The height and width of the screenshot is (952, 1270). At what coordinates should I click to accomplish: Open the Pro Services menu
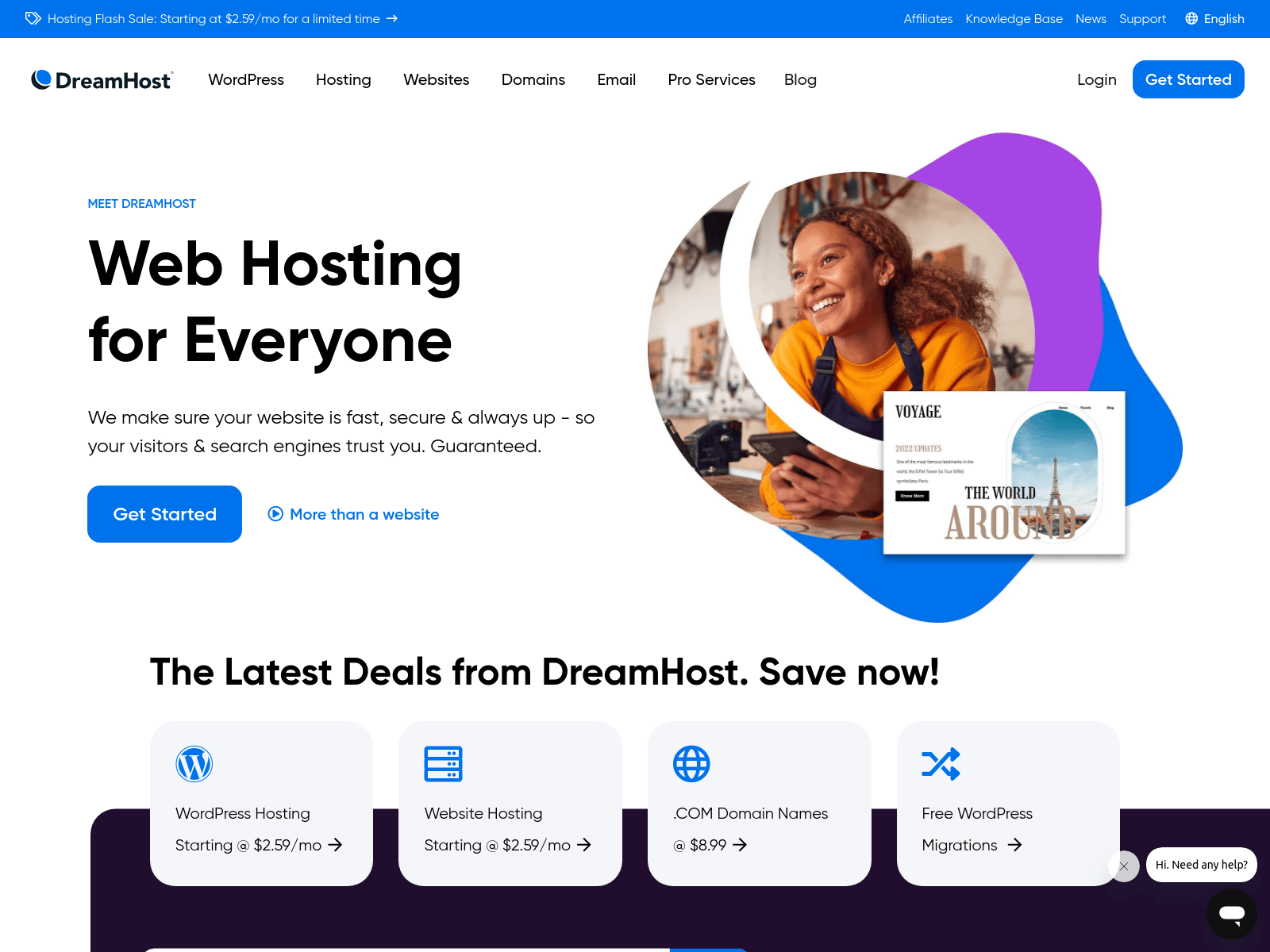[712, 79]
